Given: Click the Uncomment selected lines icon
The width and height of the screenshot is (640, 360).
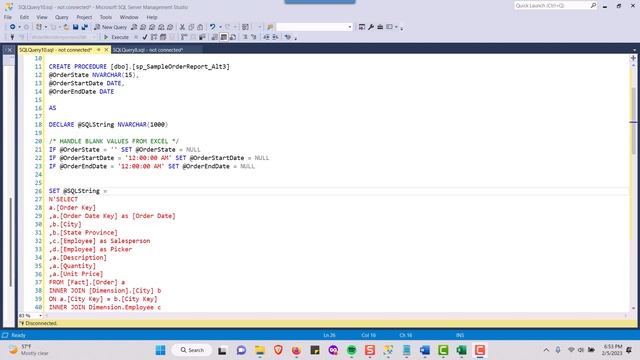Looking at the screenshot, I should 253,37.
